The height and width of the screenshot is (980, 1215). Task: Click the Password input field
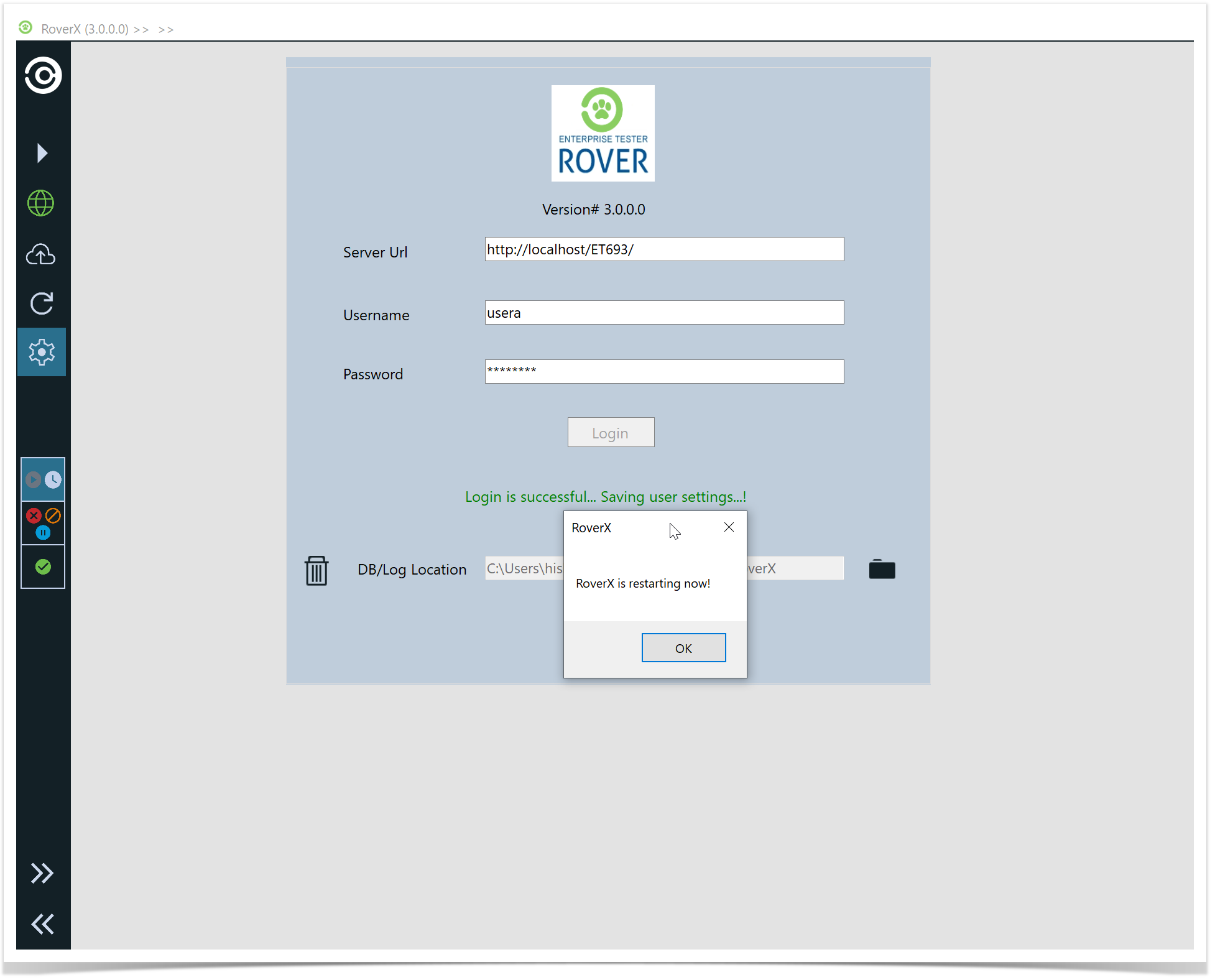664,372
